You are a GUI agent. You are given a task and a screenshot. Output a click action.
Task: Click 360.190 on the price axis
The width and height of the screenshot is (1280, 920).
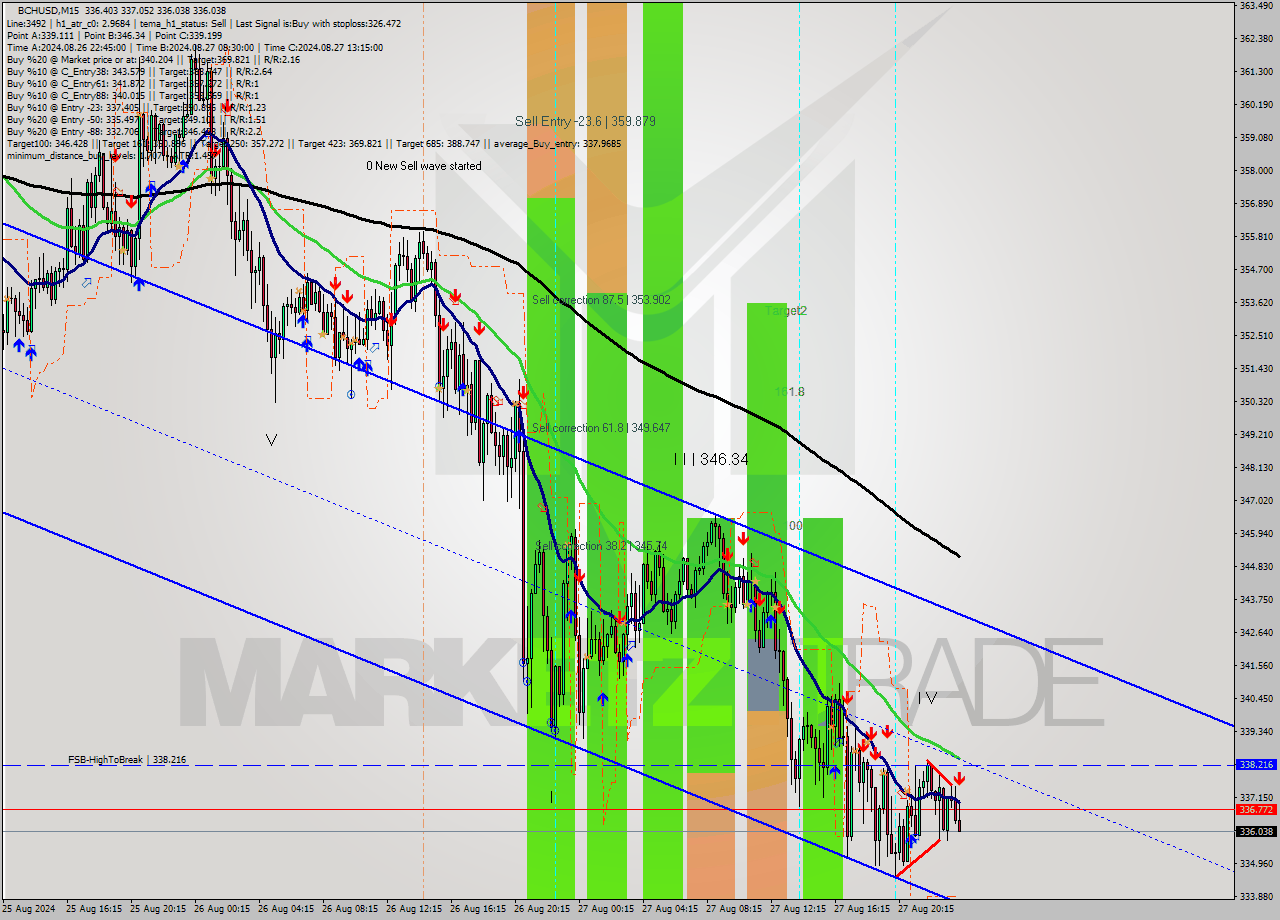[x=1256, y=105]
